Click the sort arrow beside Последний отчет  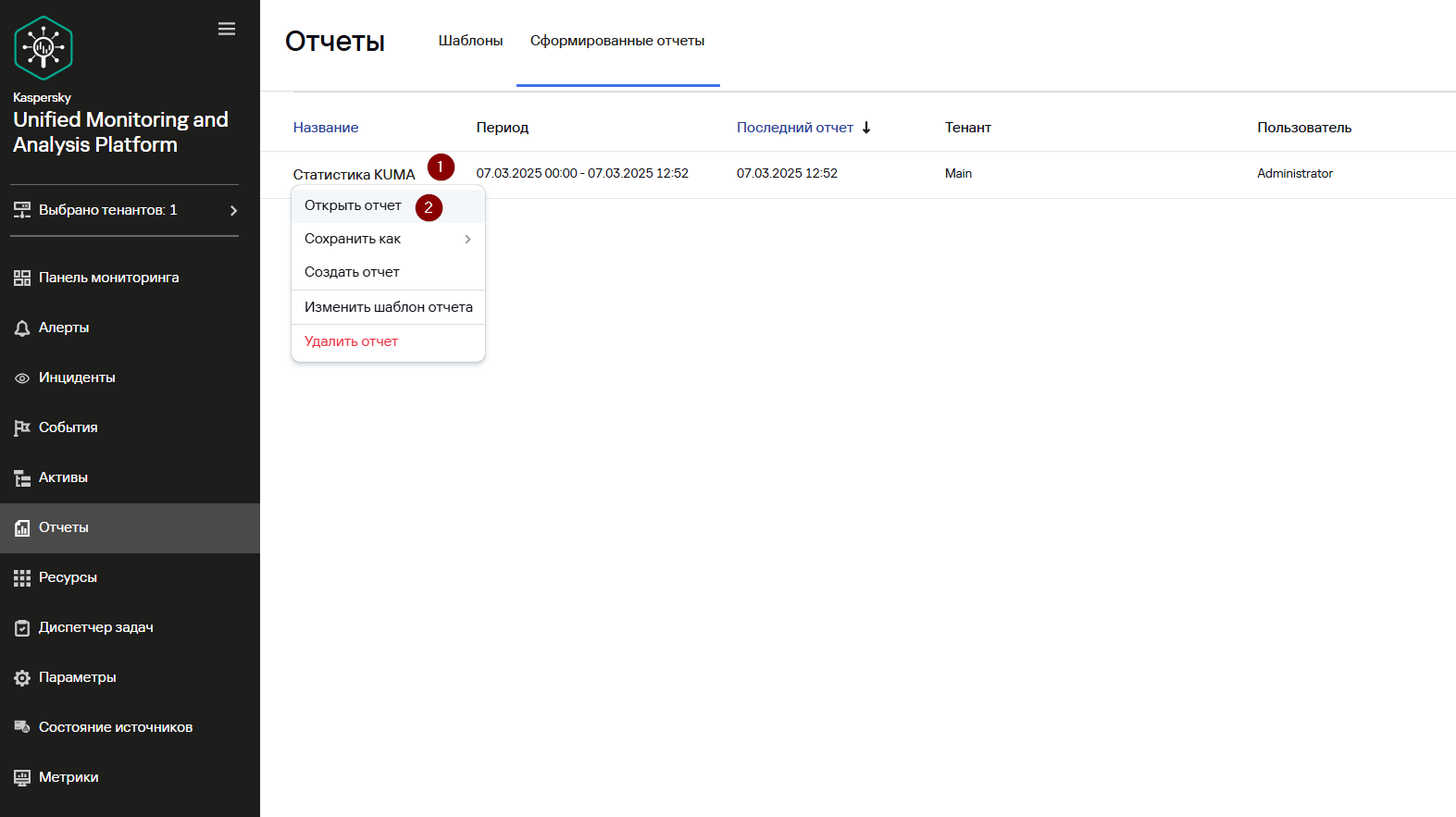pyautogui.click(x=866, y=128)
